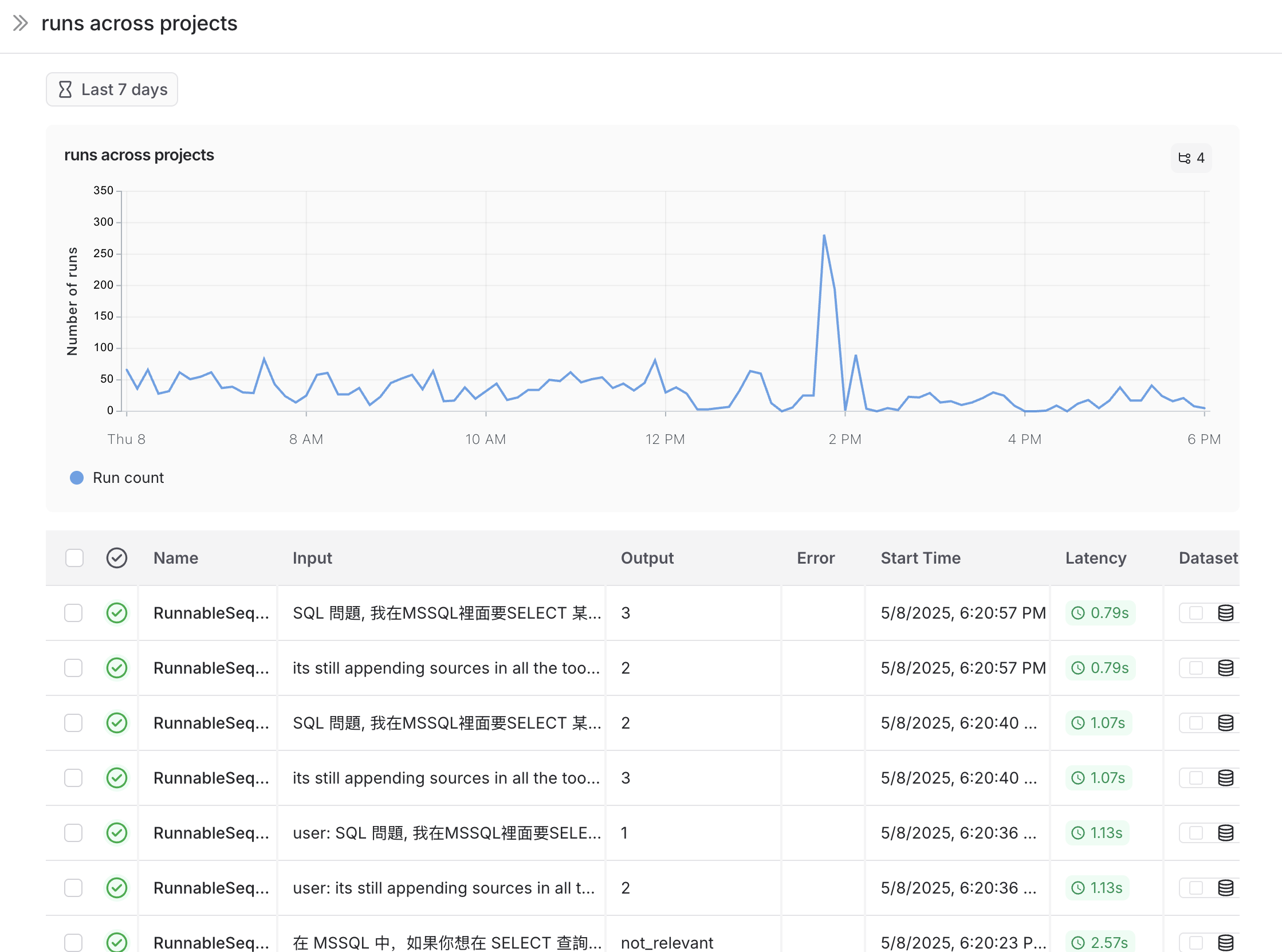Select the first RunnableSeq row checkbox
1282x952 pixels.
(73, 613)
